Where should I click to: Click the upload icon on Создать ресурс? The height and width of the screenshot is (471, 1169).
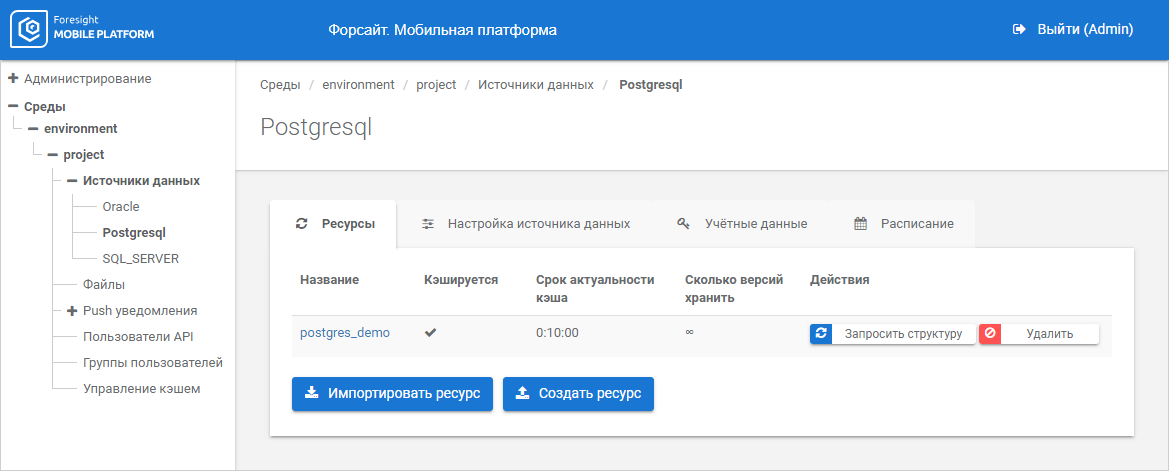coord(522,394)
